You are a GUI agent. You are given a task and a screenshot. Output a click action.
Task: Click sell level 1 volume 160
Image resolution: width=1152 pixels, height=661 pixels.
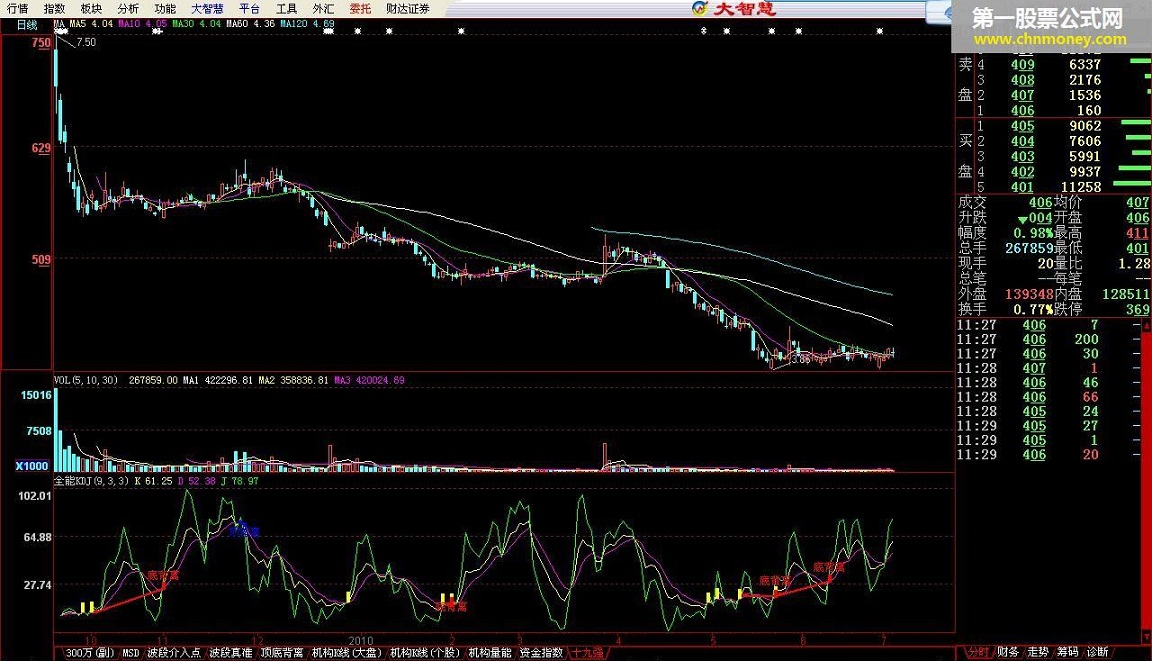coord(1089,111)
